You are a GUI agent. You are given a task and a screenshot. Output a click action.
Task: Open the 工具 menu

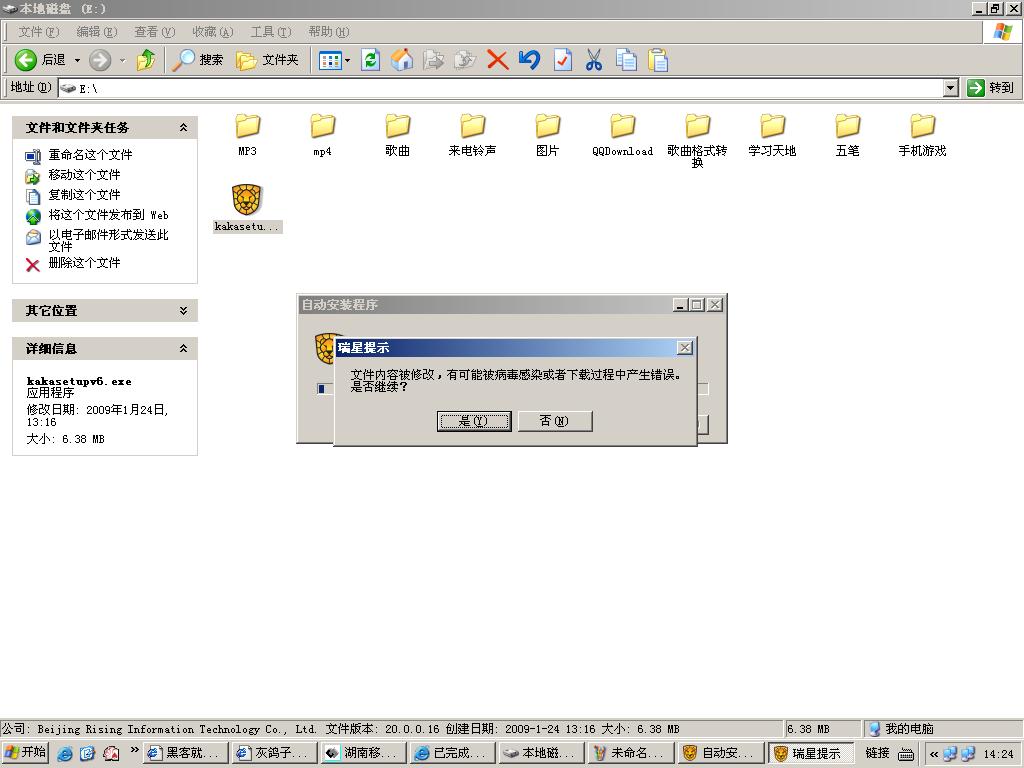[270, 32]
